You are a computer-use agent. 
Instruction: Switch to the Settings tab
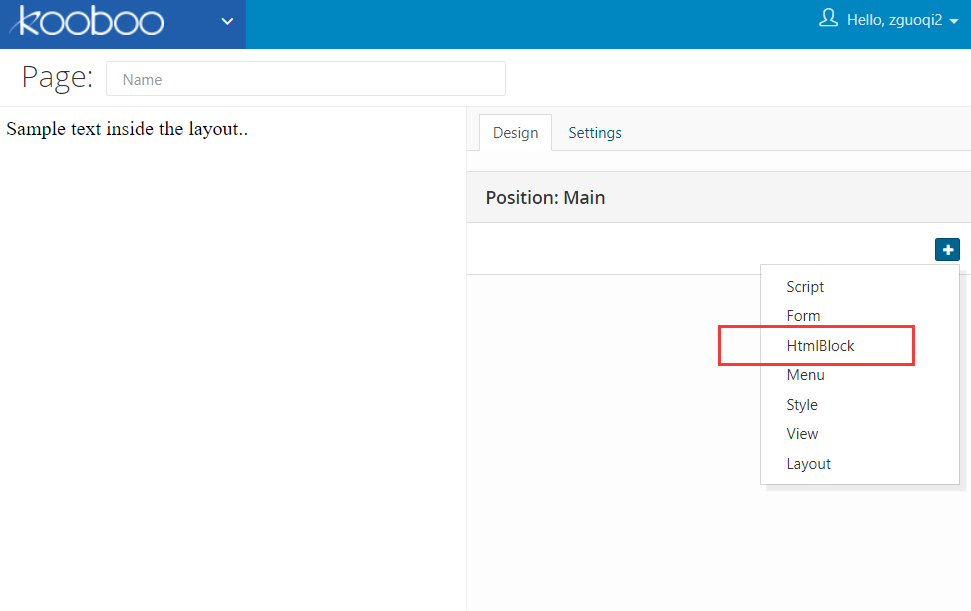click(594, 132)
